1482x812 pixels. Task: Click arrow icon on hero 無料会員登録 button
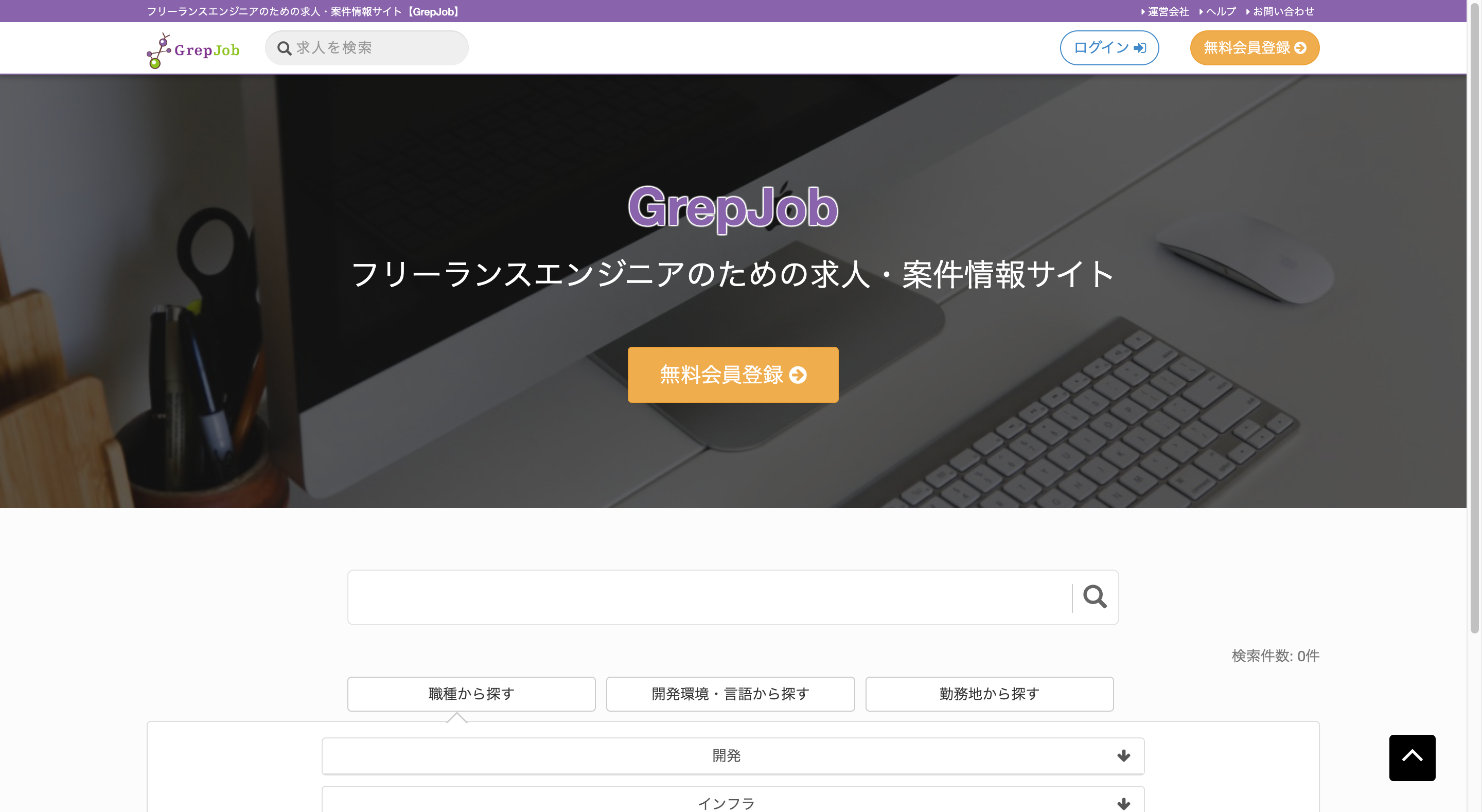pos(798,375)
